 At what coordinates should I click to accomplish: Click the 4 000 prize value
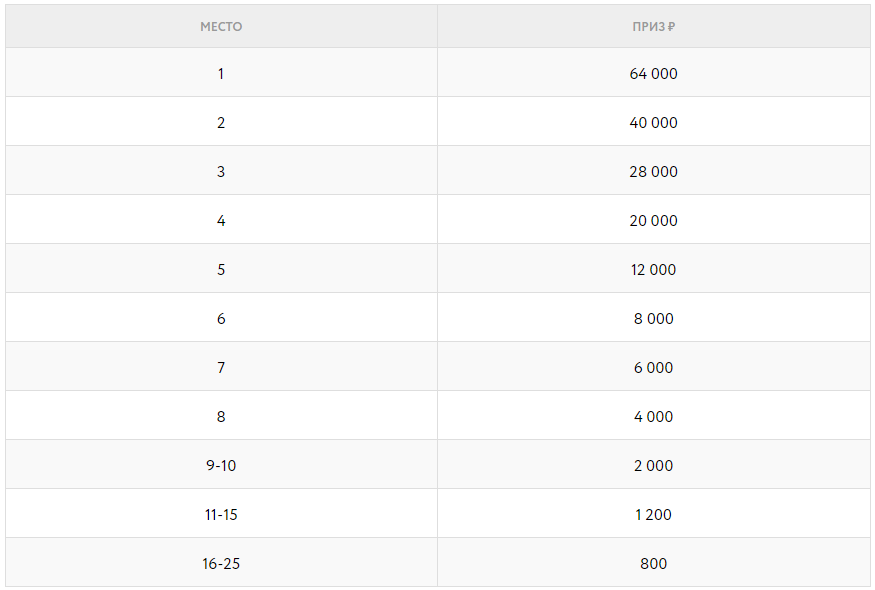click(x=653, y=417)
